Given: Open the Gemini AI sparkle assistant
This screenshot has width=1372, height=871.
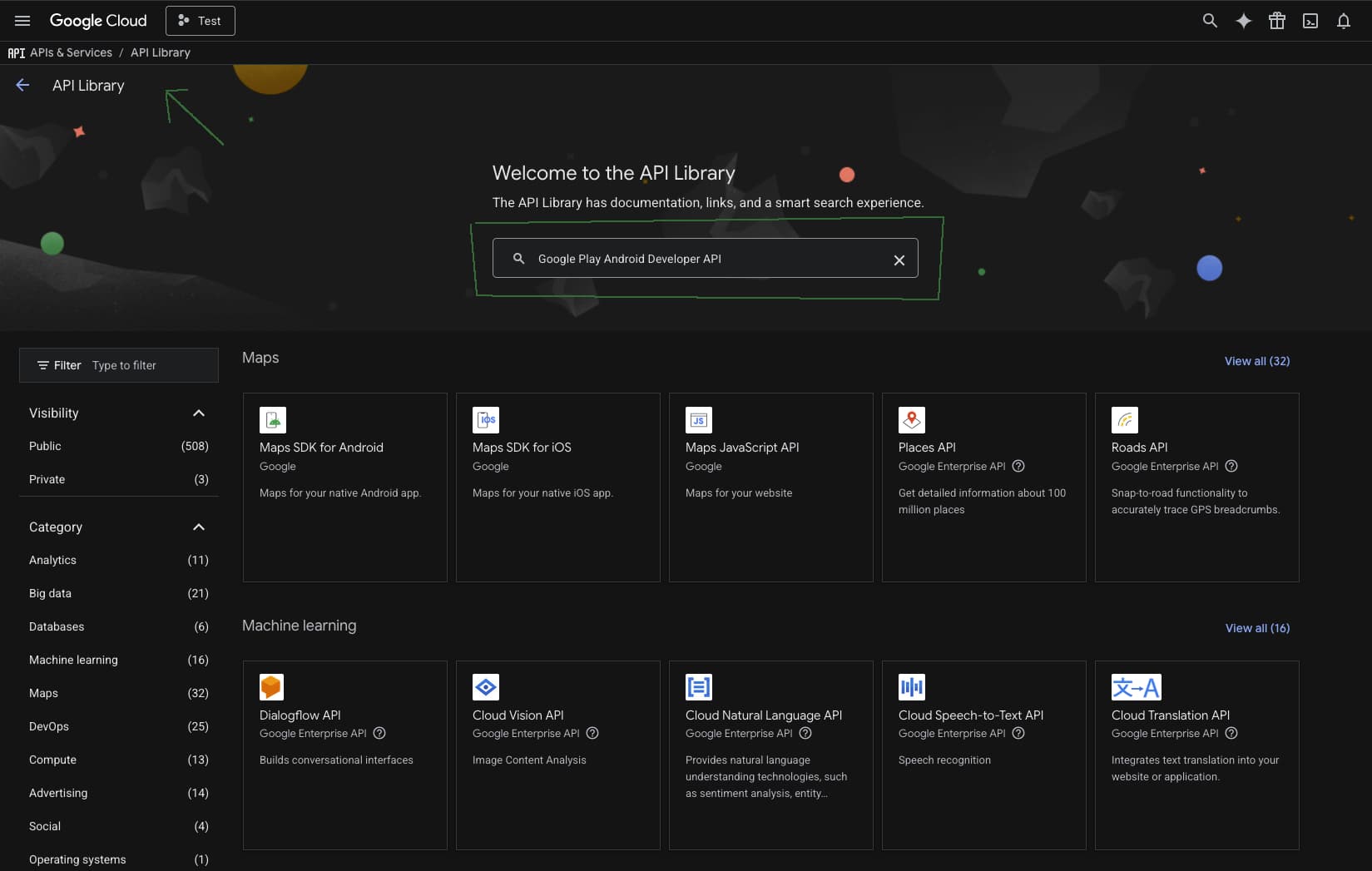Looking at the screenshot, I should click(1243, 21).
